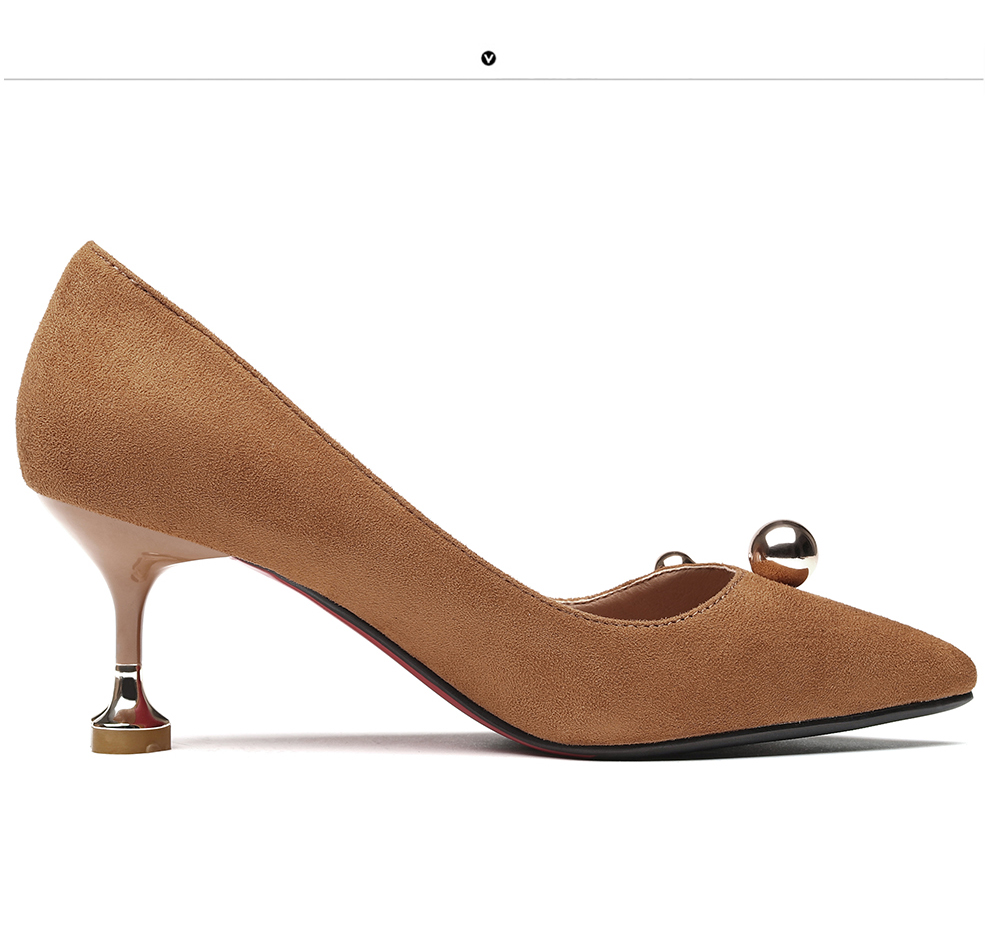Click the gold base of the heel tip
Screen dimensions: 990x929
click(131, 740)
